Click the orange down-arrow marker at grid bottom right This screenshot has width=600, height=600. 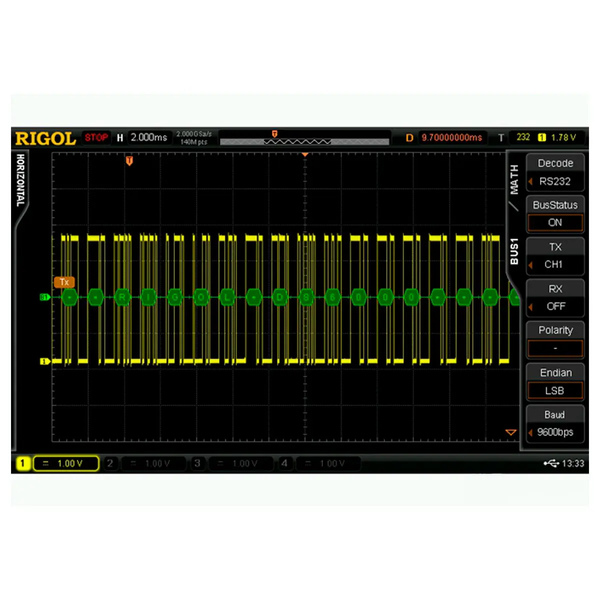(x=511, y=433)
